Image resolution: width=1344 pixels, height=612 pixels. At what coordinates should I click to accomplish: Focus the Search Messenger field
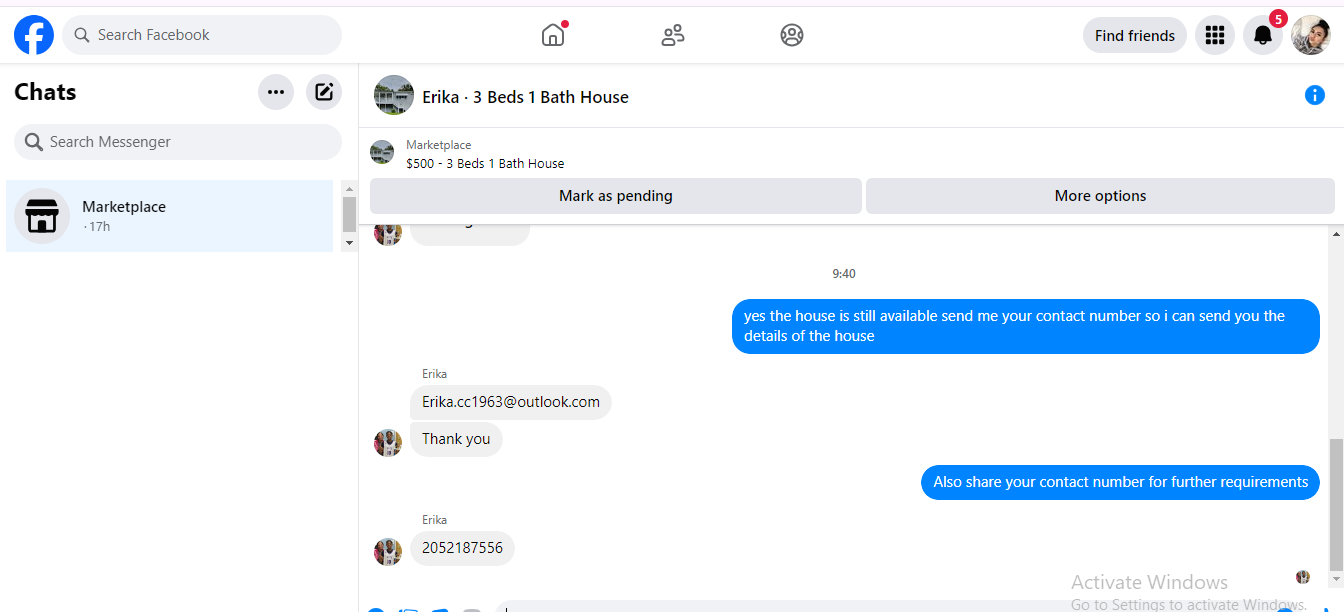coord(178,142)
